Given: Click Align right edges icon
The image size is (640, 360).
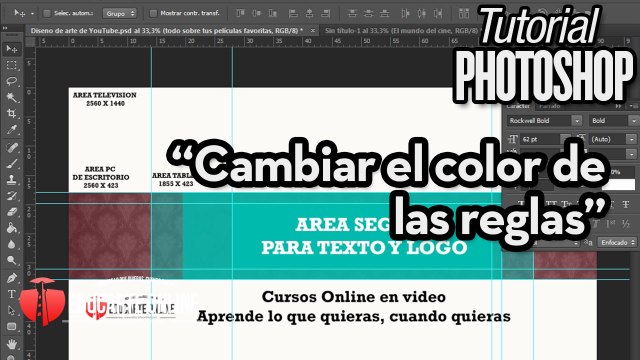Looking at the screenshot, I should pos(326,13).
